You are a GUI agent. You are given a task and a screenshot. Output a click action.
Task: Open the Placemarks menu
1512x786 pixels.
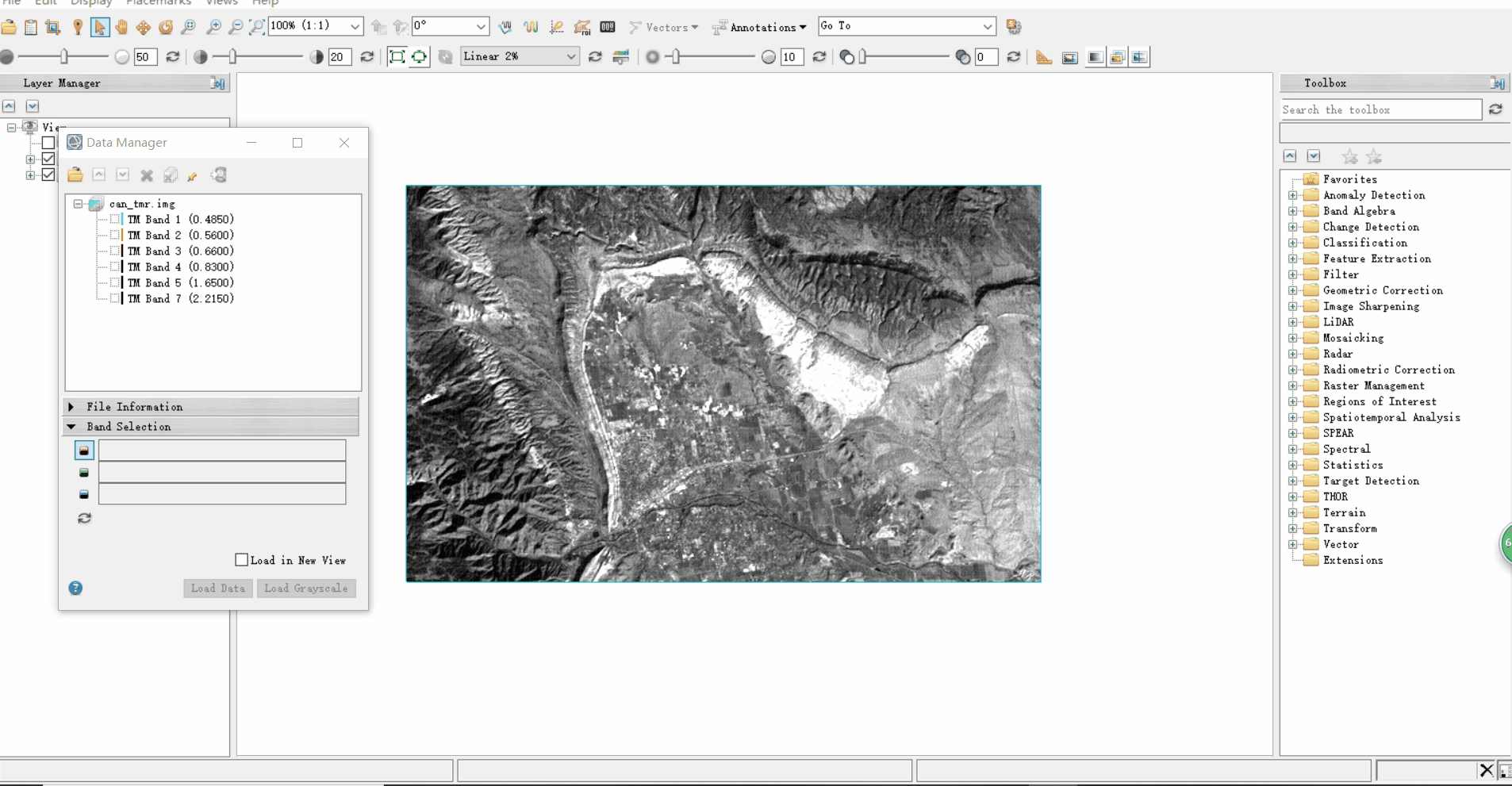tap(159, 3)
